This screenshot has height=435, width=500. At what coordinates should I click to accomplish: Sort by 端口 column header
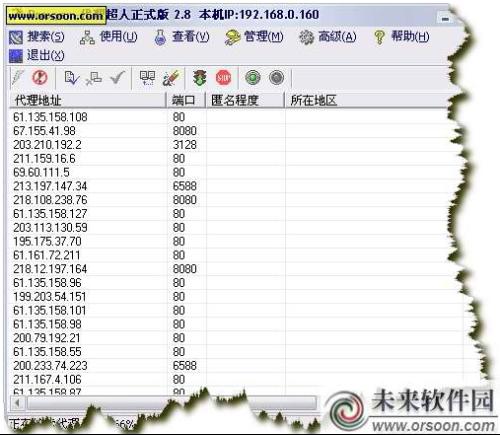(186, 100)
